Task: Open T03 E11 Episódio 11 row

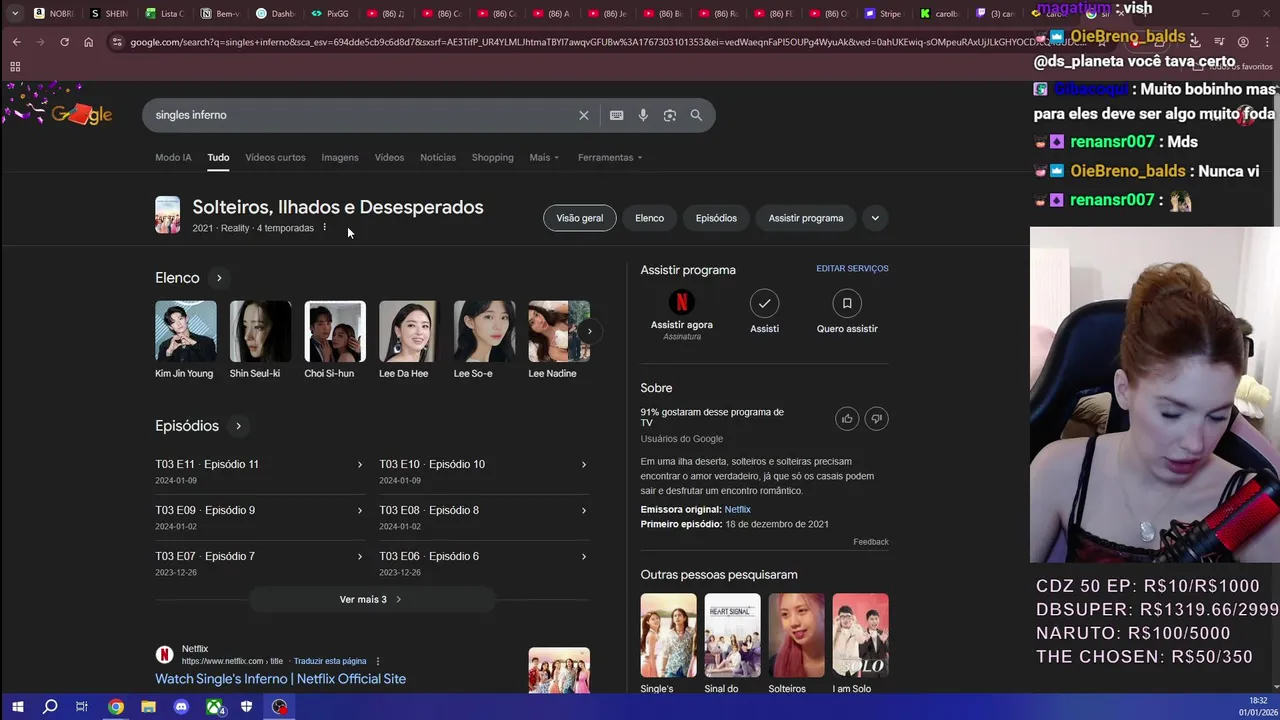Action: coord(259,471)
